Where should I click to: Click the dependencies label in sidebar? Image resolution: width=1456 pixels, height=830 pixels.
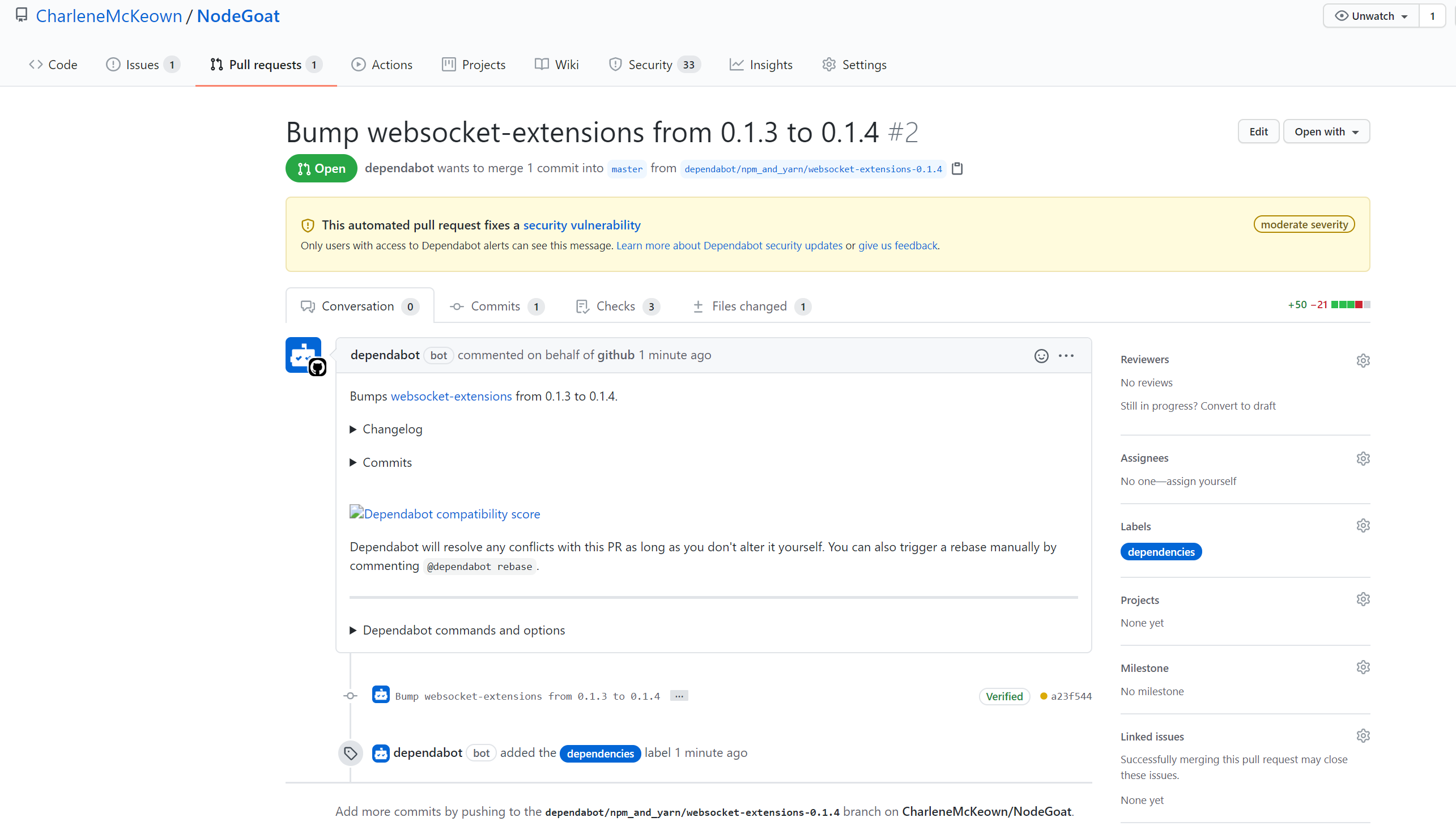[x=1161, y=552]
